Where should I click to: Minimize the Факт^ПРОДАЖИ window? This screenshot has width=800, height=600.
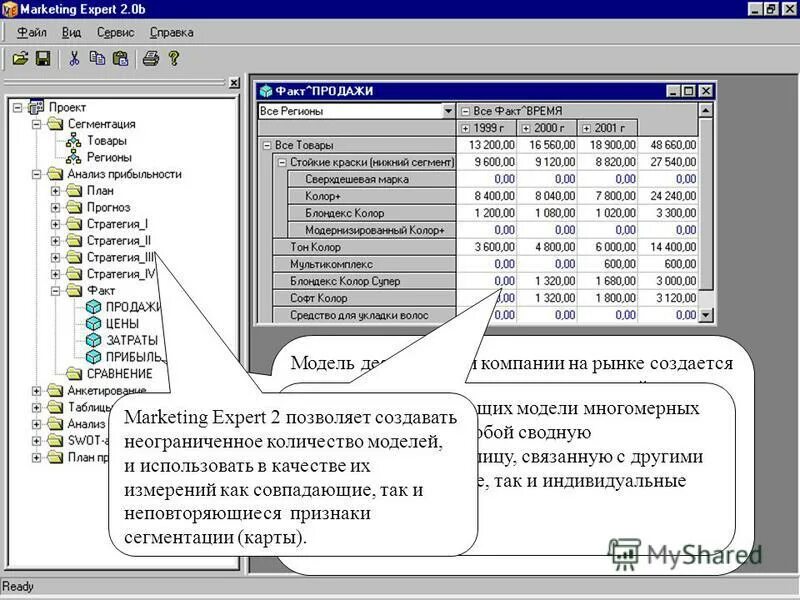673,91
